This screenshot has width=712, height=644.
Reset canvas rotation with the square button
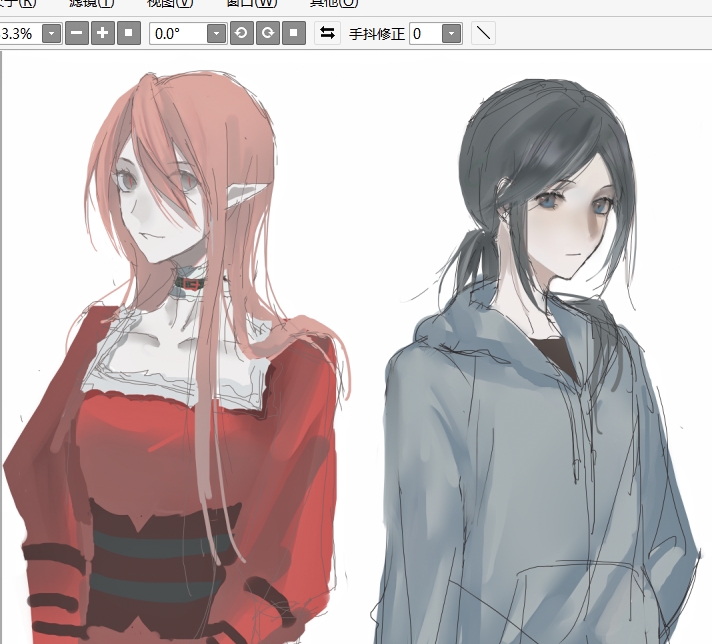pyautogui.click(x=292, y=33)
